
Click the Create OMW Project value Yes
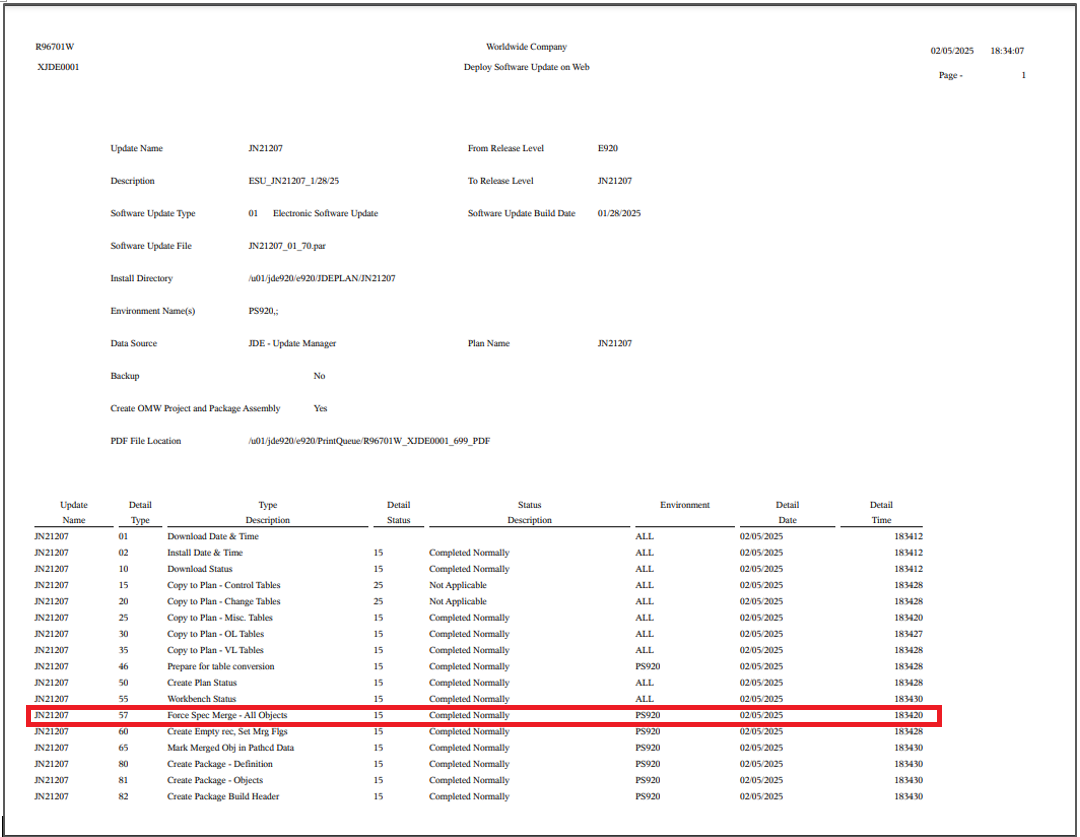coord(320,408)
